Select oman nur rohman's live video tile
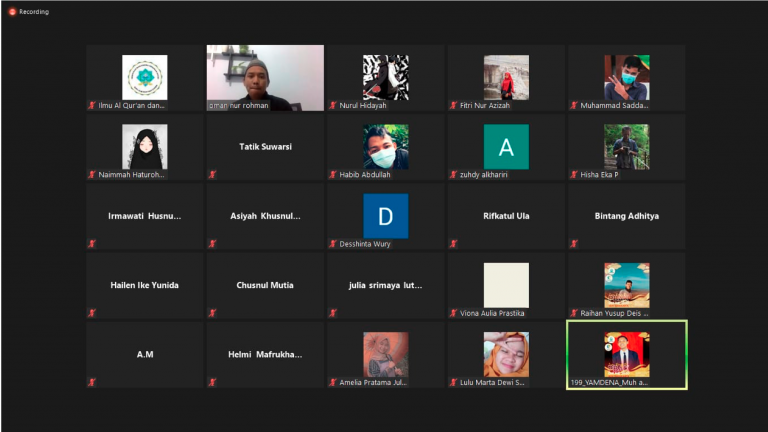 [x=265, y=77]
